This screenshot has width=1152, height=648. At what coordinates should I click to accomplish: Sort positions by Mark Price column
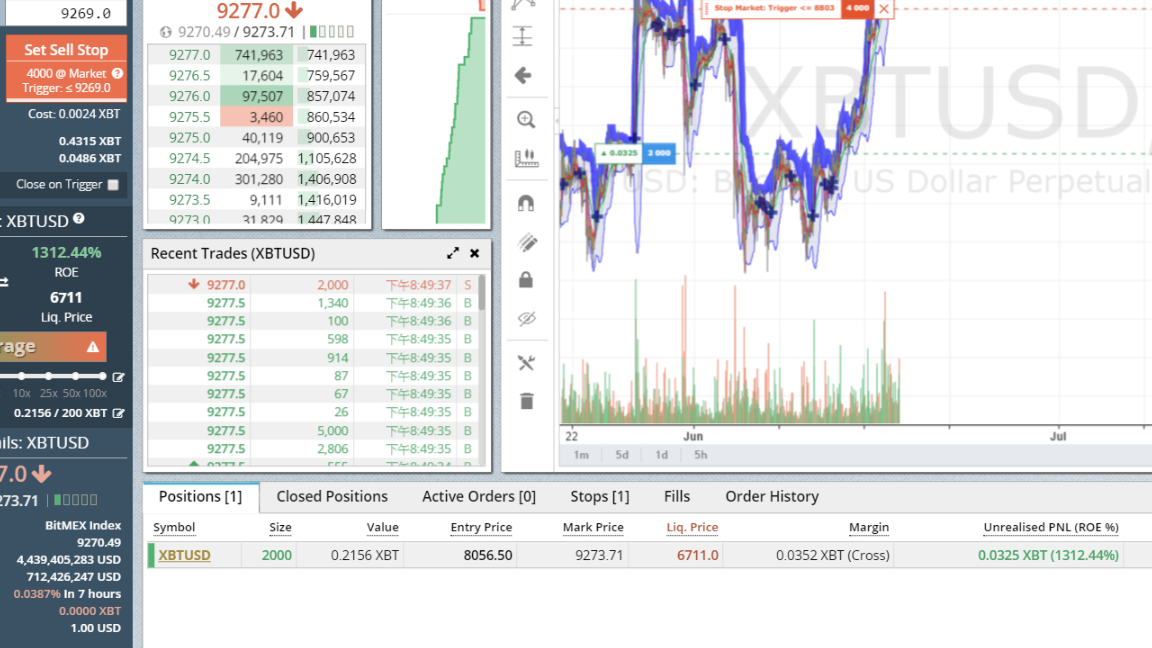coord(593,528)
